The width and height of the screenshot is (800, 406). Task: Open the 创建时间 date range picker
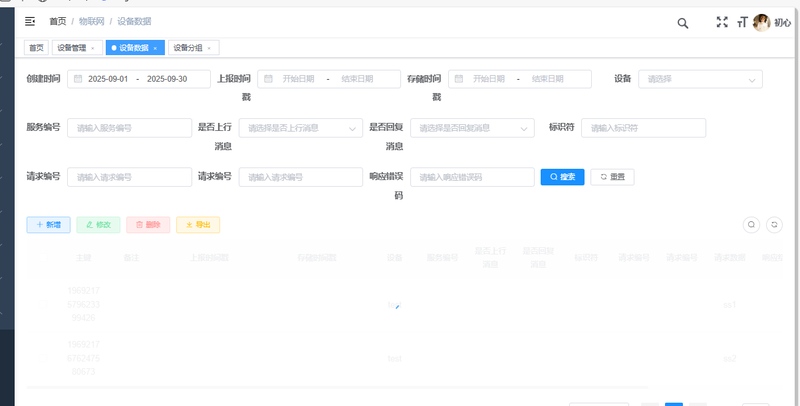point(137,79)
